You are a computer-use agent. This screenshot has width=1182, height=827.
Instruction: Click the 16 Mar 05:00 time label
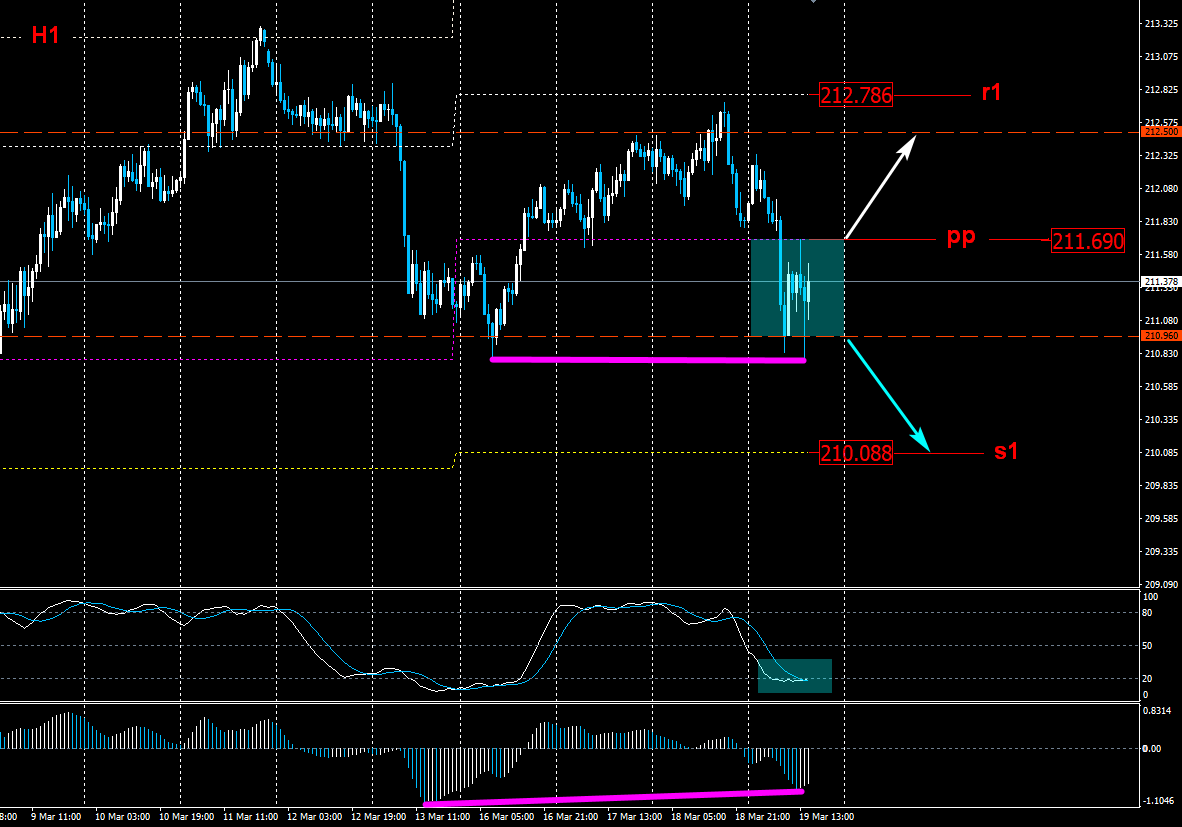(x=507, y=816)
